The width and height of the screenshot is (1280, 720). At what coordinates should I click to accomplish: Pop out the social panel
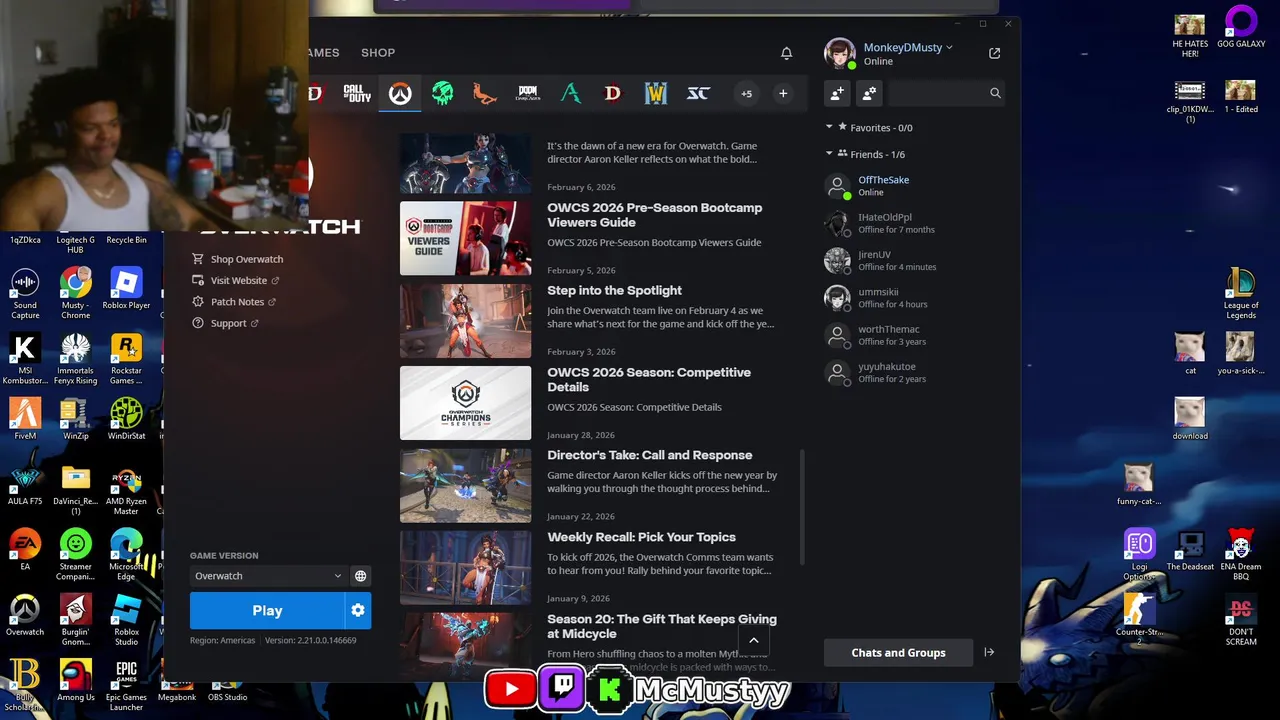click(x=994, y=53)
